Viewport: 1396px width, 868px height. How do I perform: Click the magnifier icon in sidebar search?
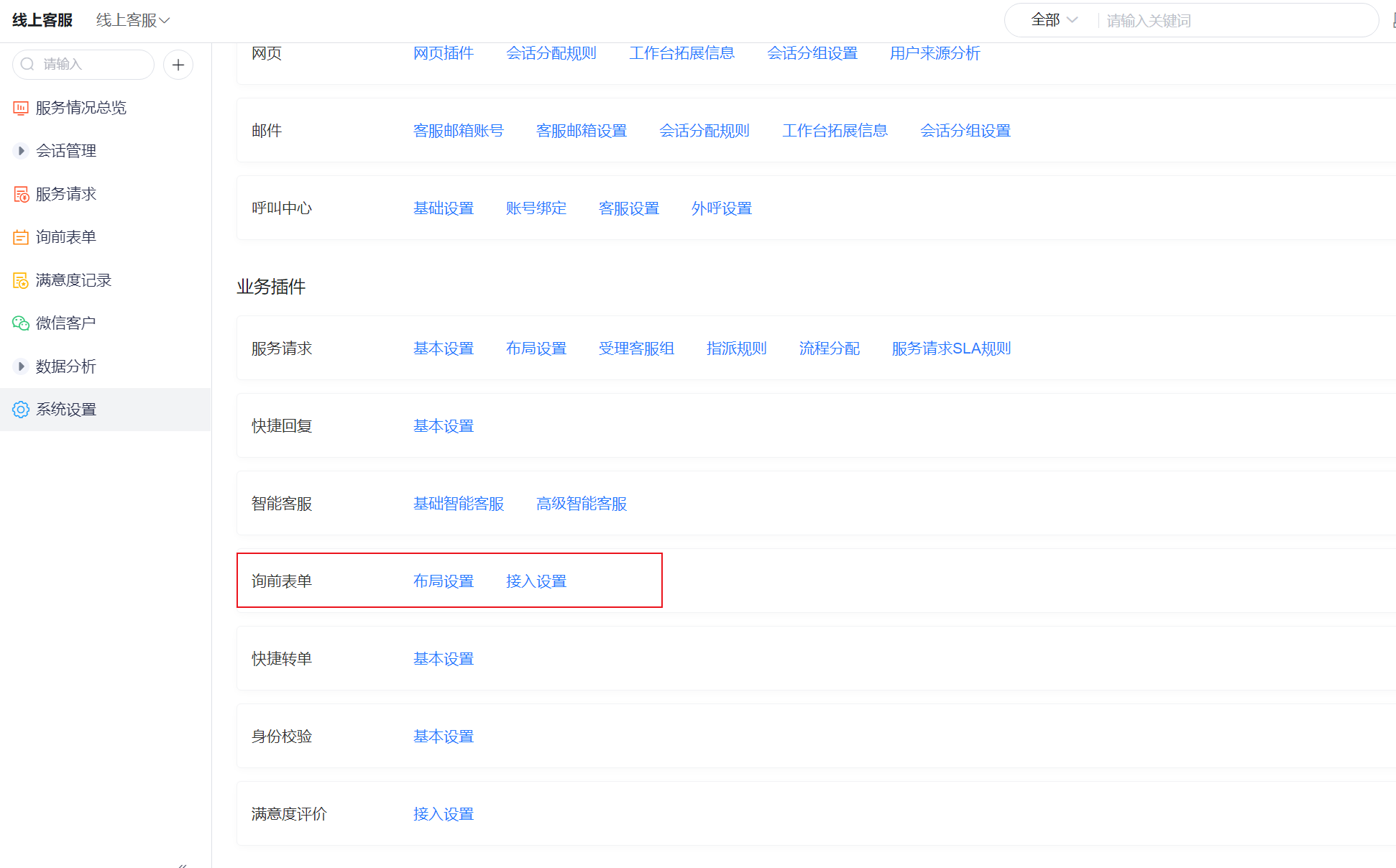coord(28,65)
